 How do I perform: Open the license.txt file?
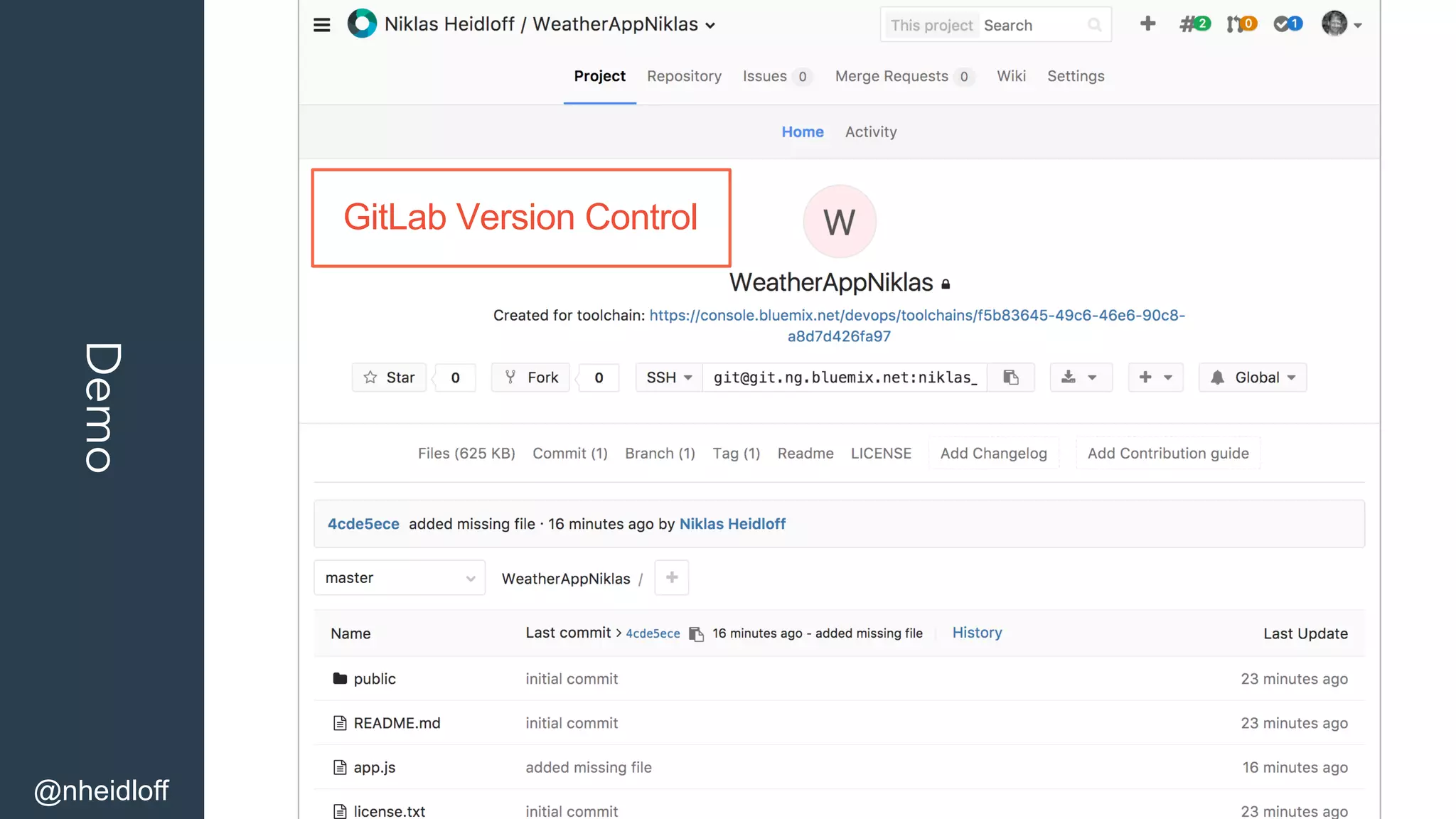click(x=390, y=811)
